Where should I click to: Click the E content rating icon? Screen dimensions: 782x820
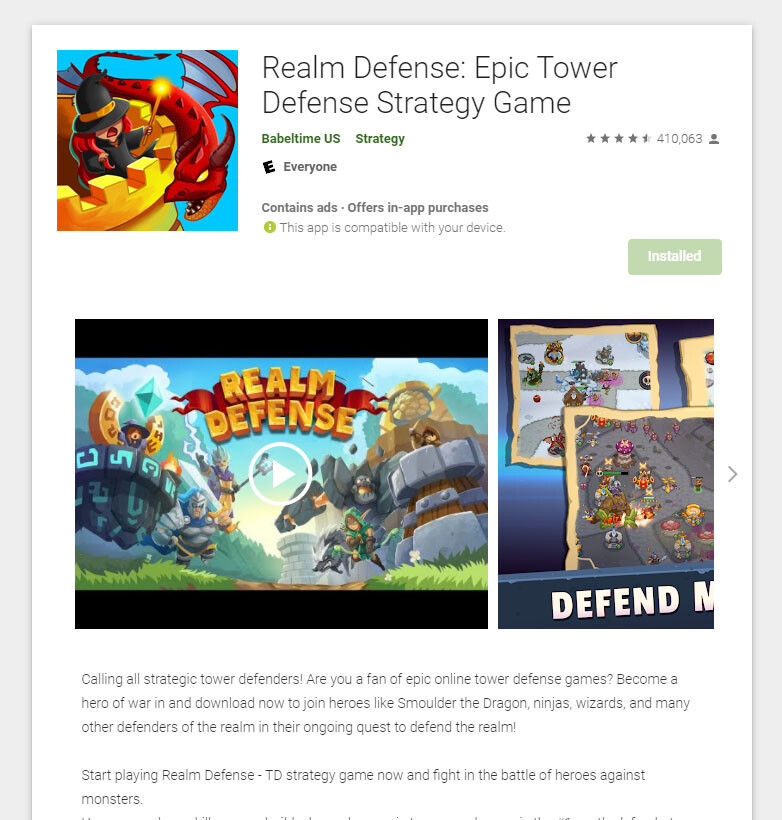click(269, 167)
